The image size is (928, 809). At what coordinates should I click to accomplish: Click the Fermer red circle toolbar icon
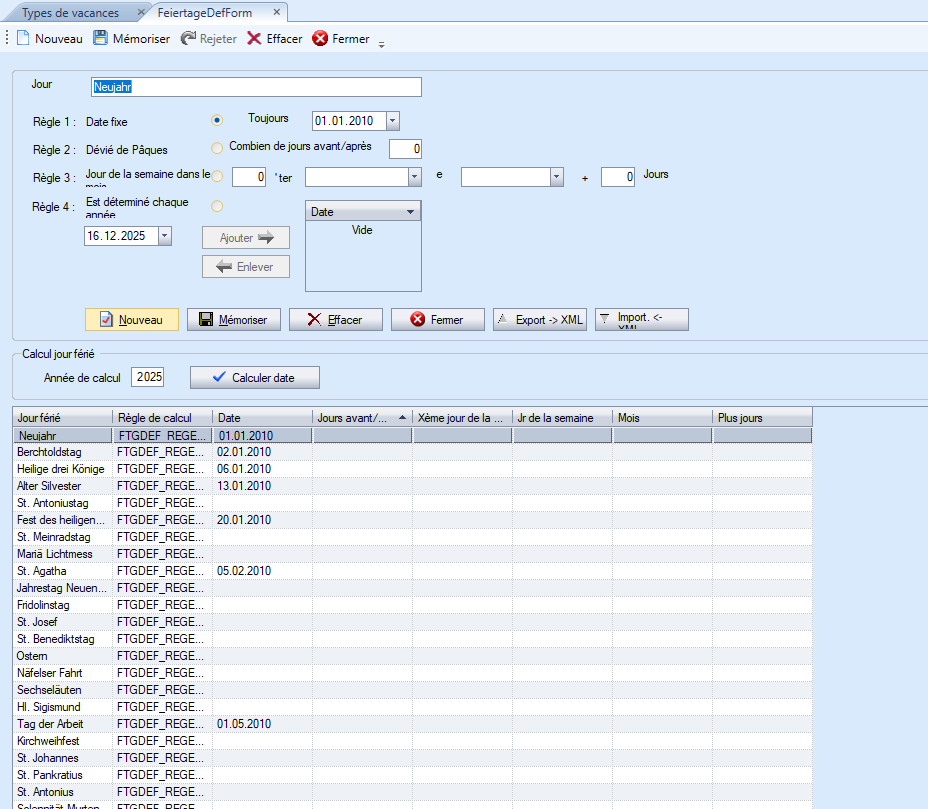[x=320, y=39]
